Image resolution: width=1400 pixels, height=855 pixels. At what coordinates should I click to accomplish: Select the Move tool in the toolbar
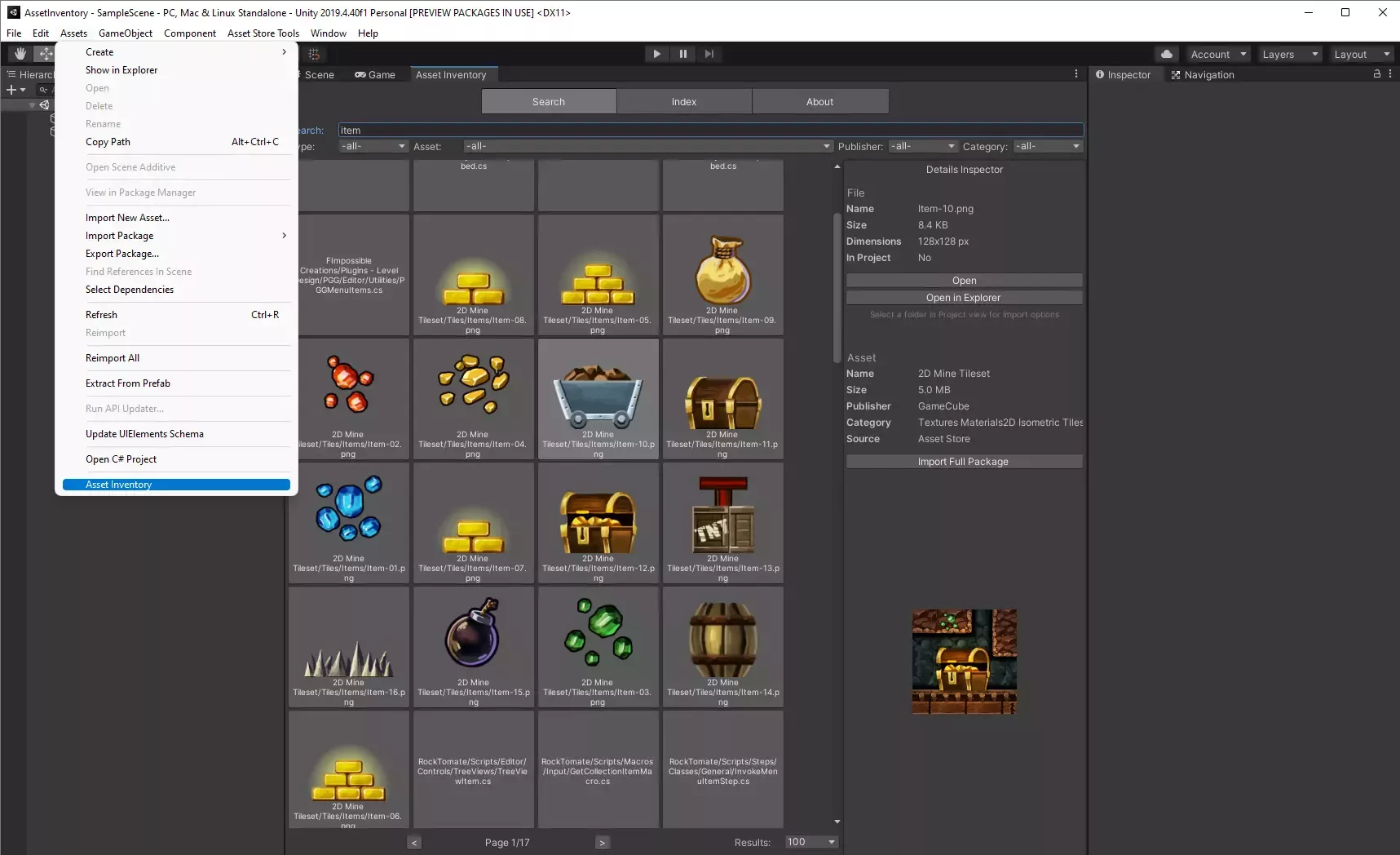coord(46,54)
